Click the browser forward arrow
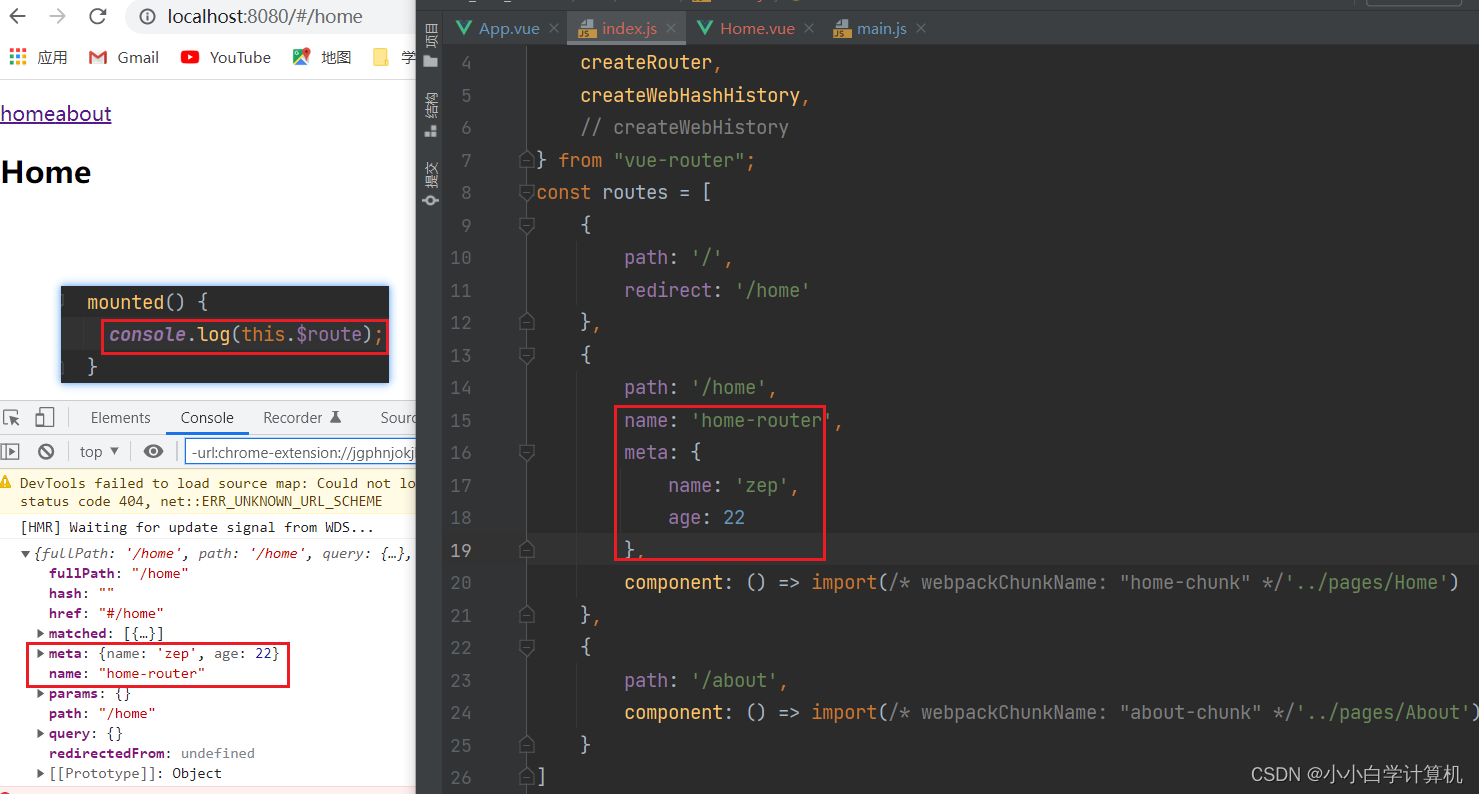This screenshot has height=794, width=1479. 59,16
